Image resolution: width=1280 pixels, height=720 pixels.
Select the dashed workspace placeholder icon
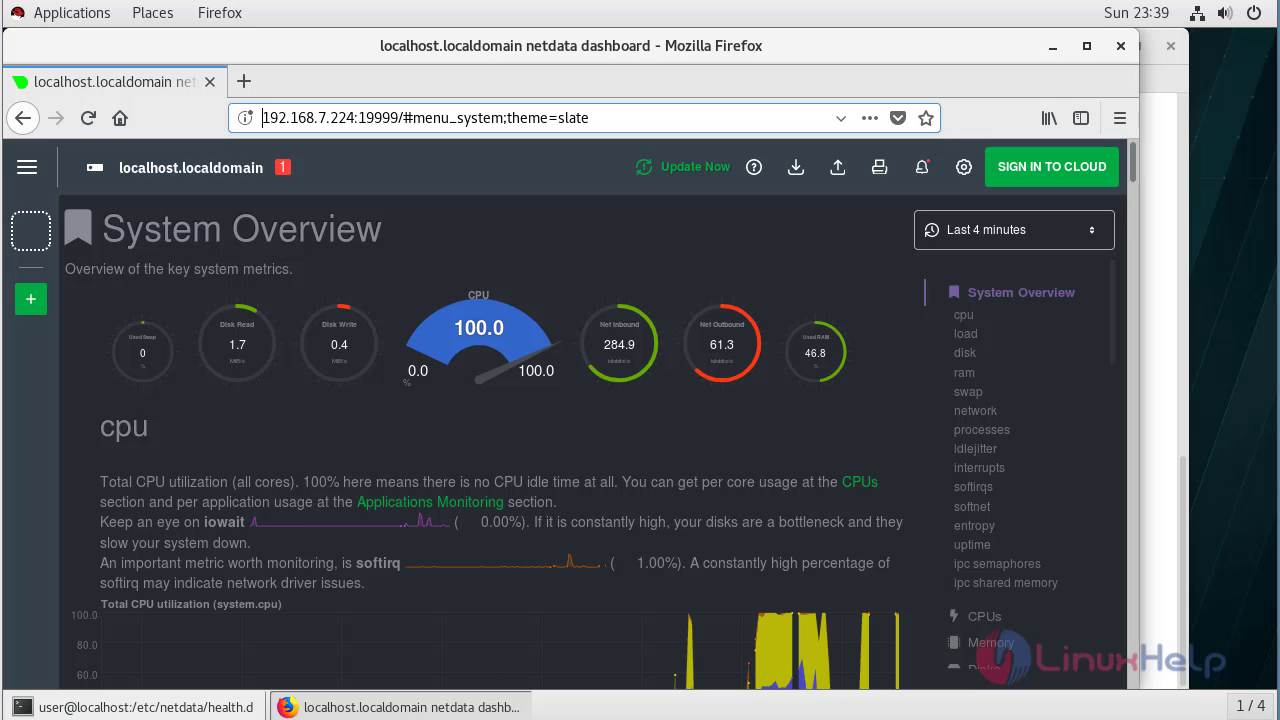coord(31,231)
